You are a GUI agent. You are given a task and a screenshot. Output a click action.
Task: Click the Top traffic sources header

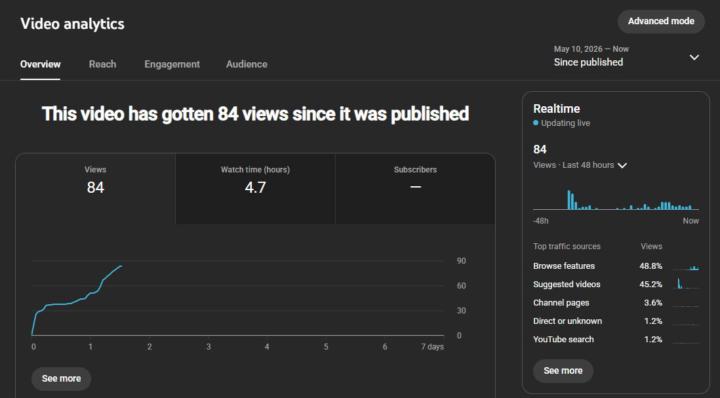(x=567, y=247)
